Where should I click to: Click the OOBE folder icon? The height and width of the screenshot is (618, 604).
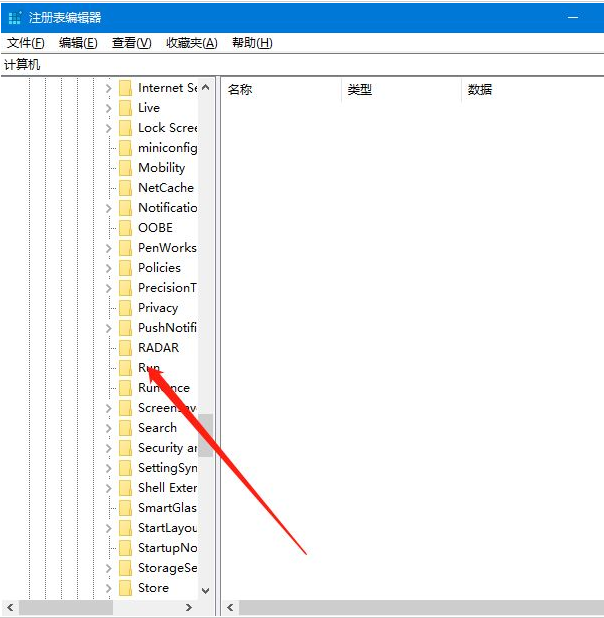[125, 228]
